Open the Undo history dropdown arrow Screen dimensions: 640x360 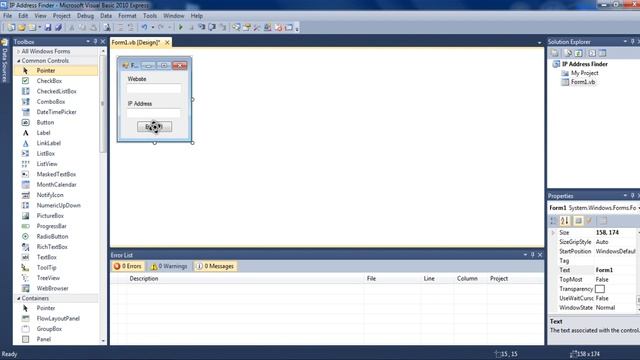(x=153, y=28)
